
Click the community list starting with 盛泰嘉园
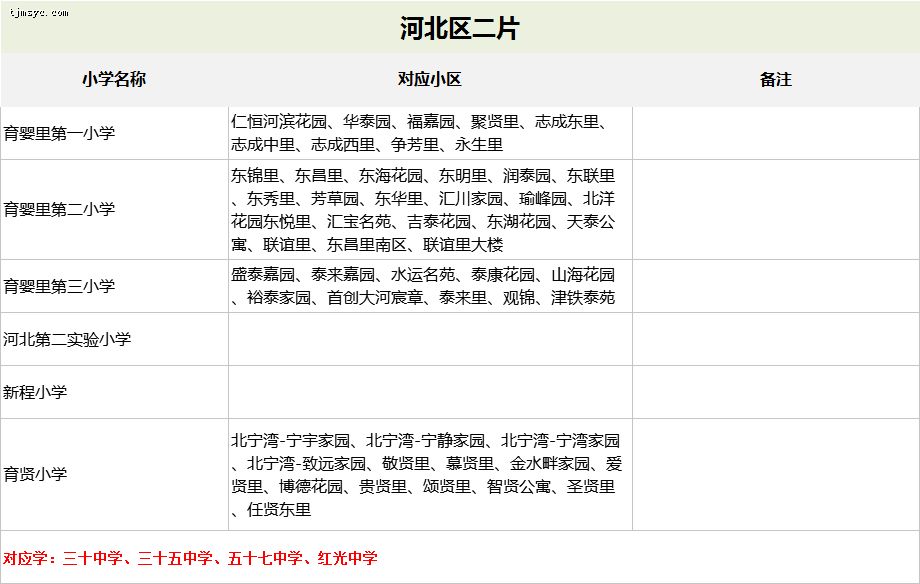(424, 286)
